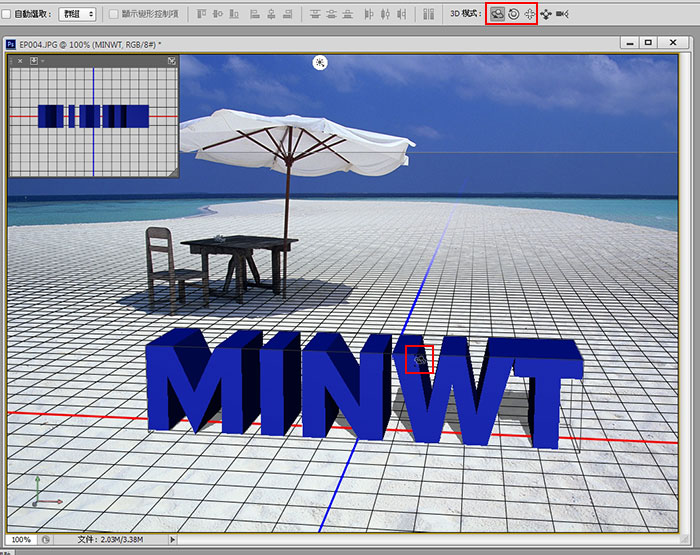Click the status bar preview icon beside zoom
The height and width of the screenshot is (555, 700).
pyautogui.click(x=46, y=540)
